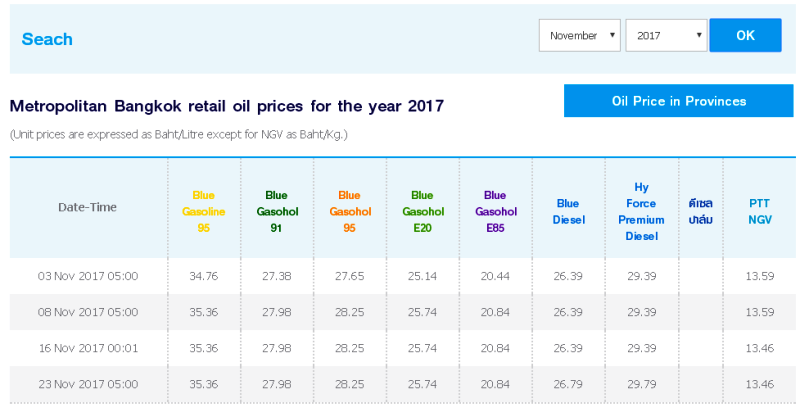Select the Blue Diesel column header

tap(568, 212)
